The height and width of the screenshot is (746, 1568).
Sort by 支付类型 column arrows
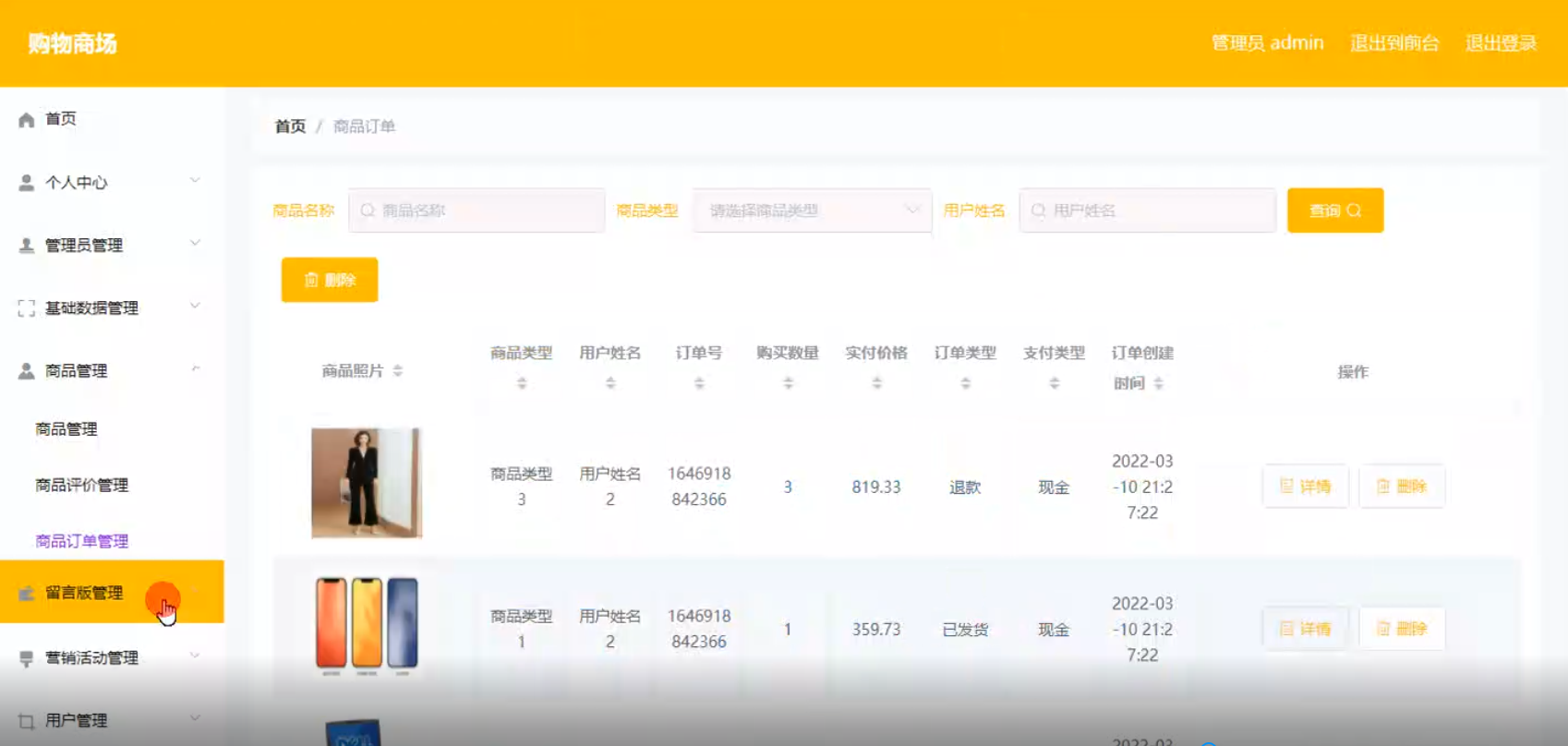pos(1054,383)
